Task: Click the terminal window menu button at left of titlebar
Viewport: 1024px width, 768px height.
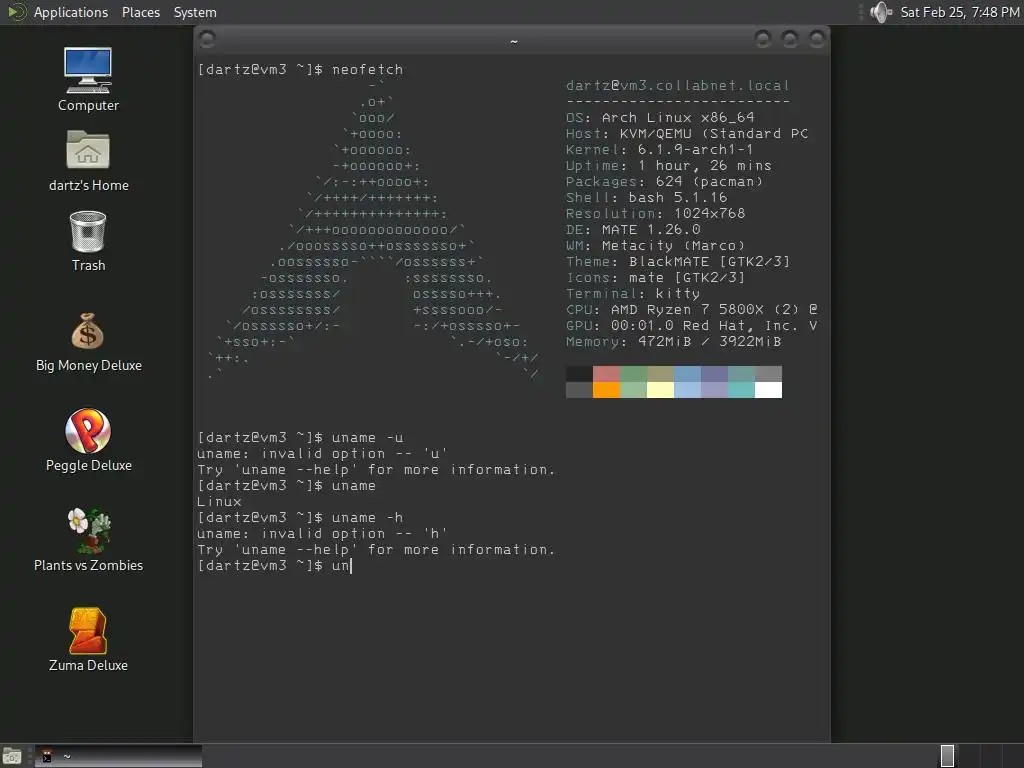Action: coord(208,40)
